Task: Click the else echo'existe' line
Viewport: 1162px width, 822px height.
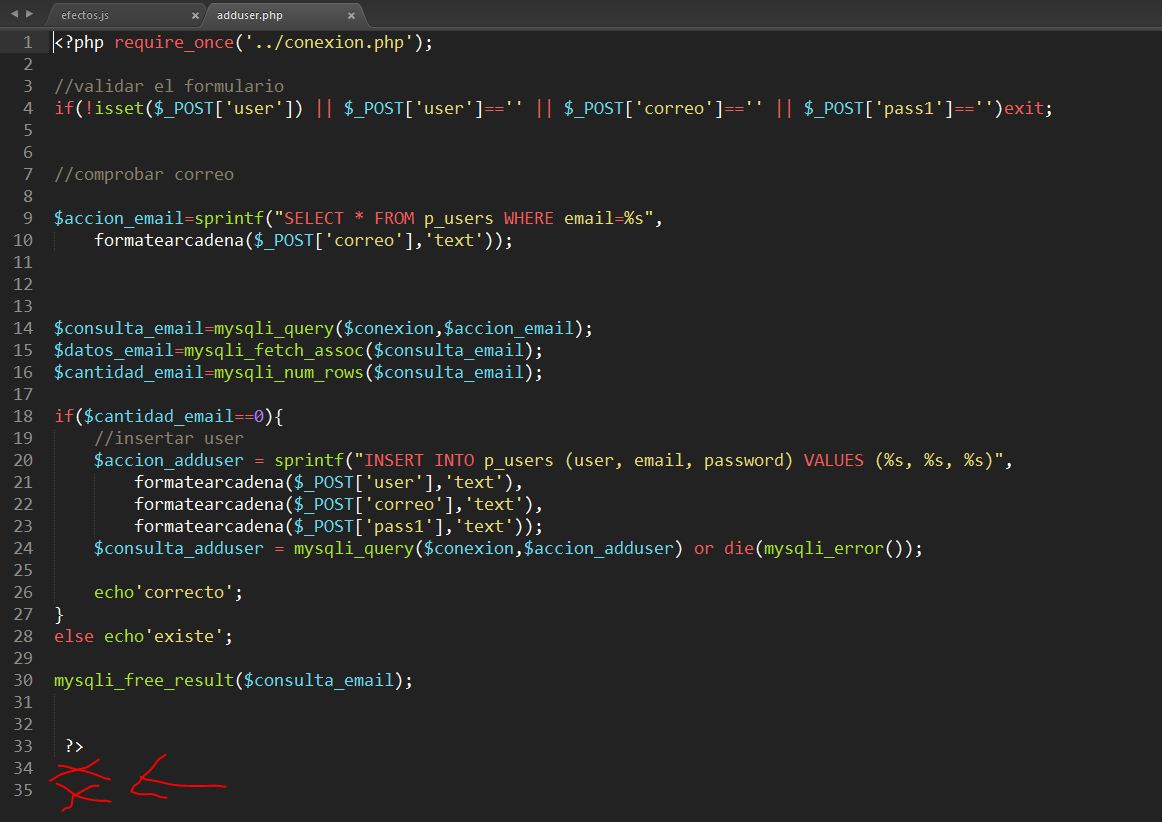Action: tap(143, 636)
